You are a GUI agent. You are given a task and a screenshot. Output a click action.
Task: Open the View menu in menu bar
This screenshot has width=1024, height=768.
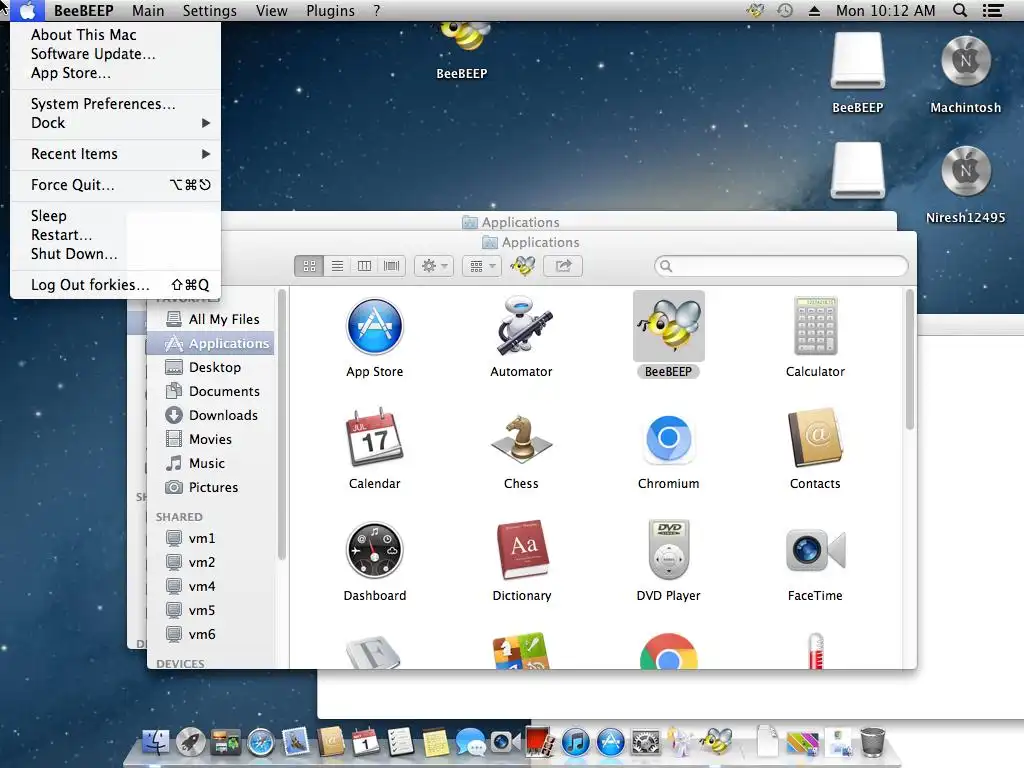pyautogui.click(x=272, y=10)
